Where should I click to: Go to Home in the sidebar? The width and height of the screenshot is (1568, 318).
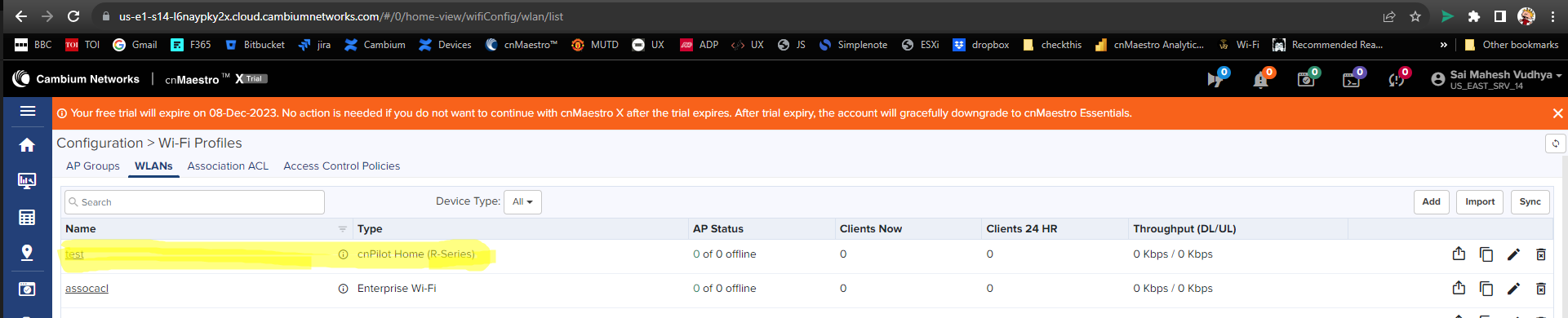point(27,145)
